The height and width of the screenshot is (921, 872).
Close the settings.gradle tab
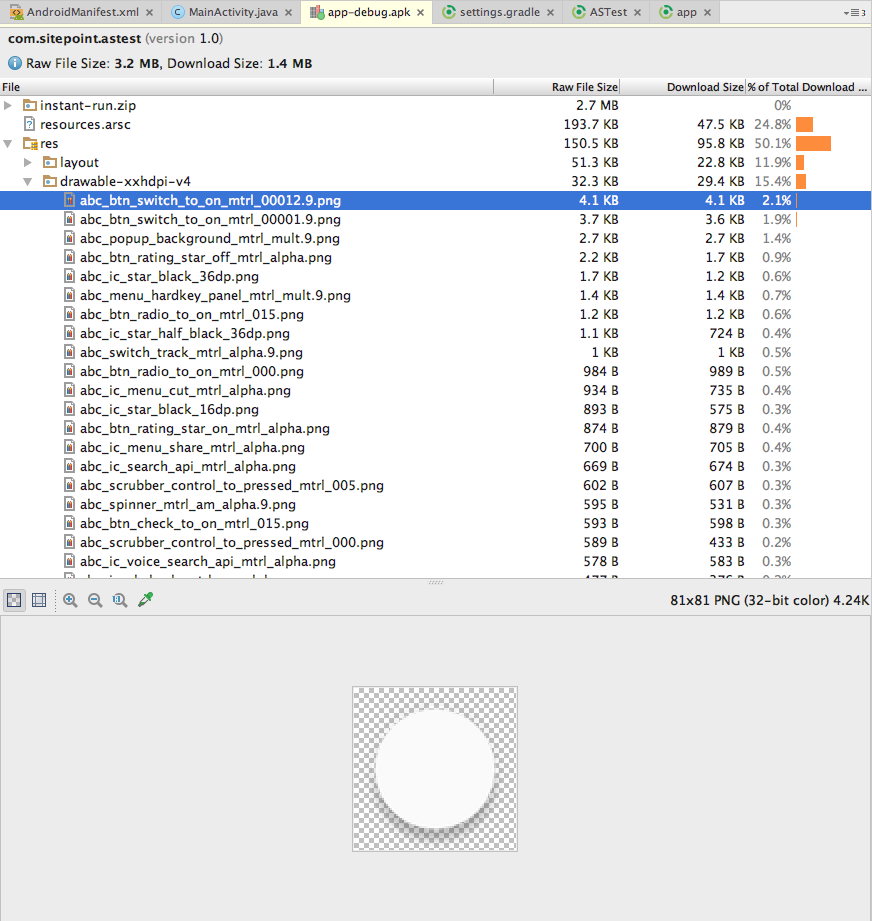(x=550, y=12)
